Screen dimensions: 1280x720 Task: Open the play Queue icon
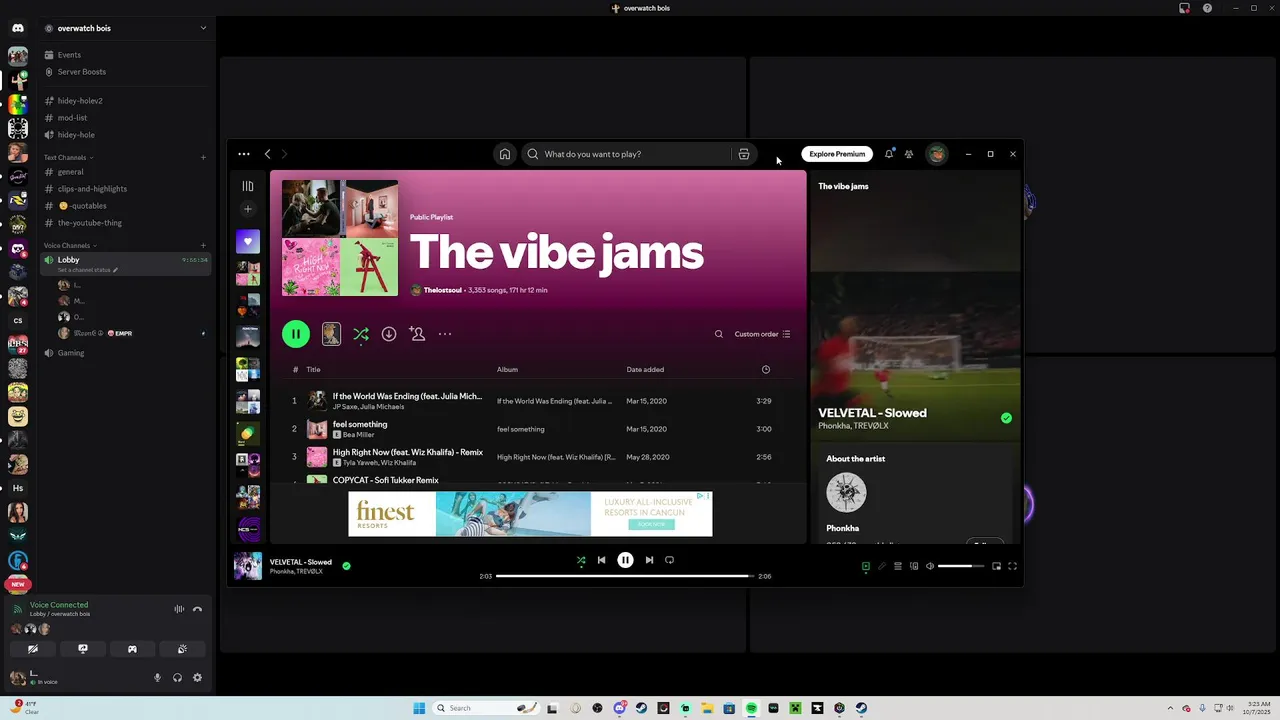[898, 566]
